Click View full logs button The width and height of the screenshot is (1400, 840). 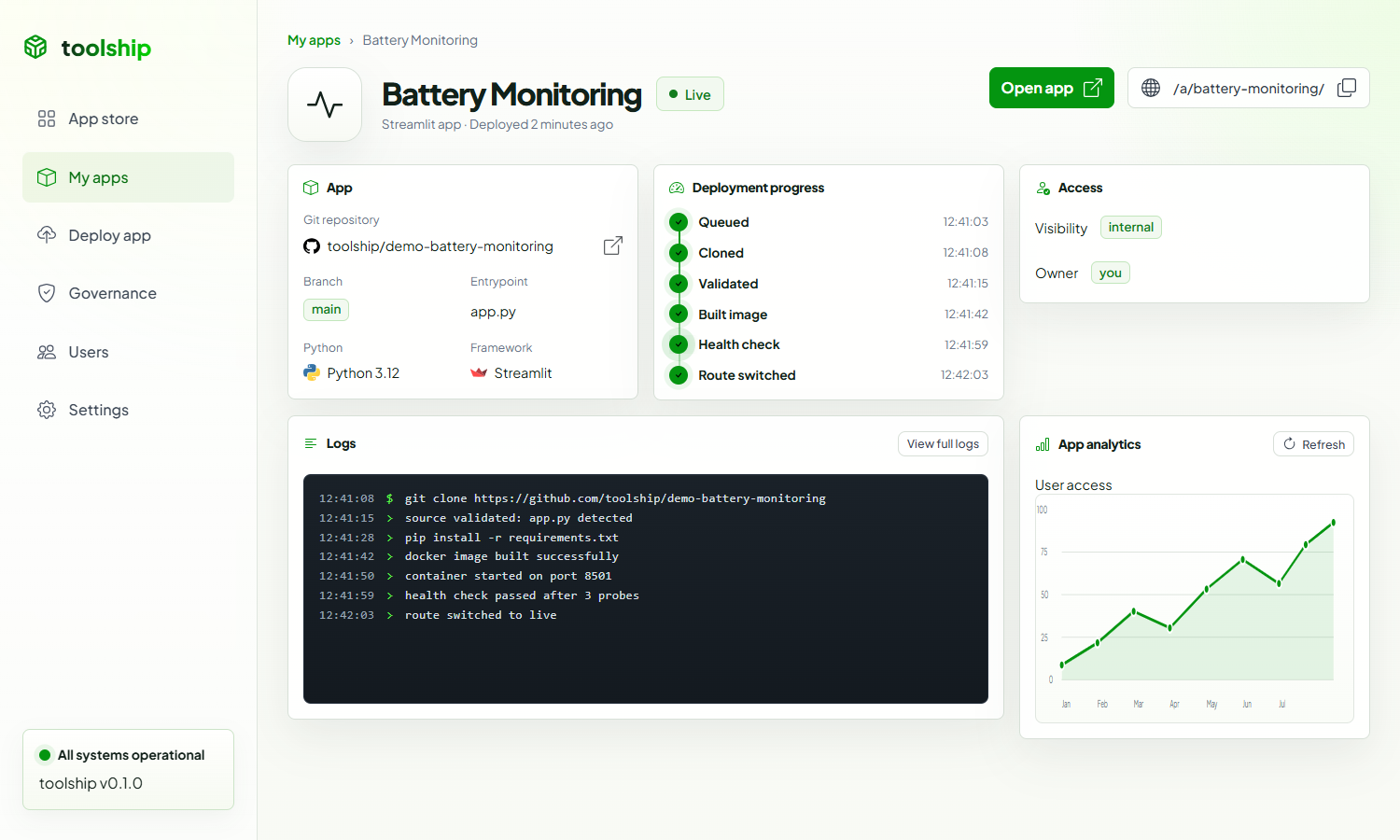point(943,443)
